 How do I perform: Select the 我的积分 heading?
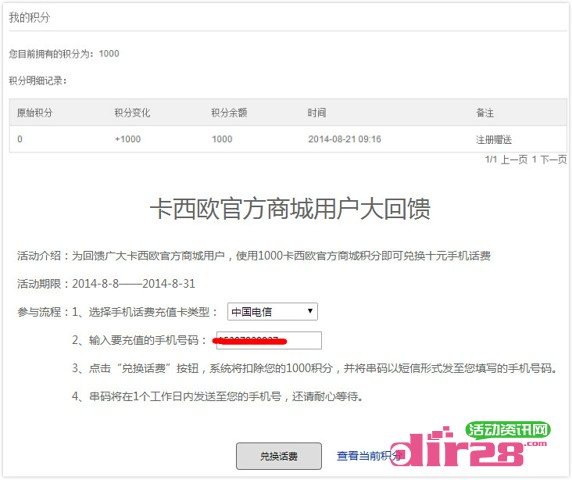(x=29, y=17)
